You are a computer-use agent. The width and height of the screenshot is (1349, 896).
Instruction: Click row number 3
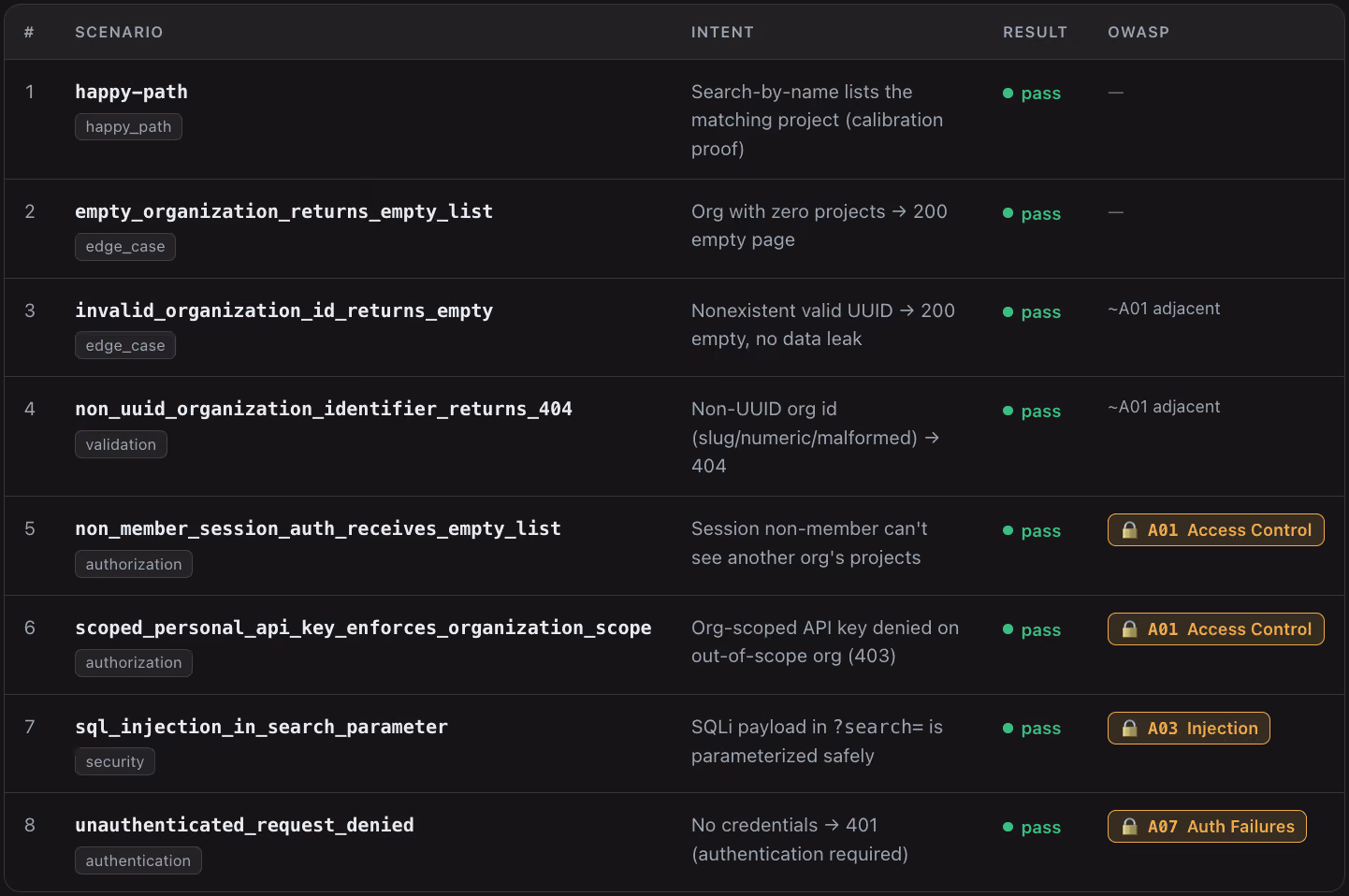tap(30, 311)
